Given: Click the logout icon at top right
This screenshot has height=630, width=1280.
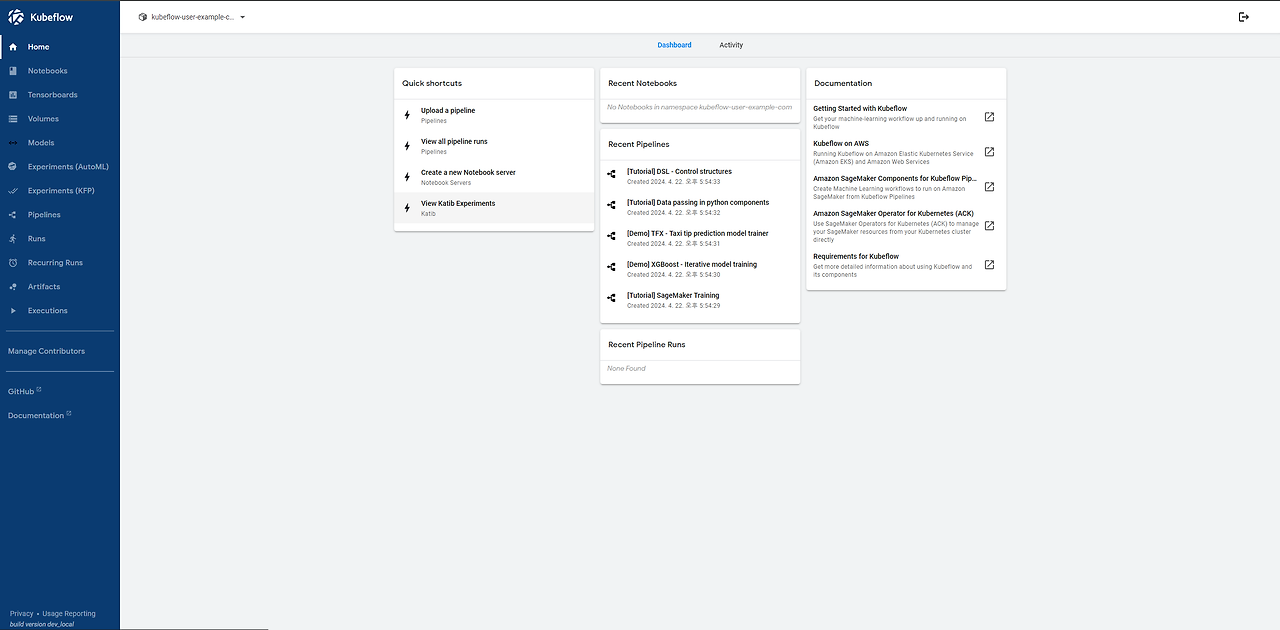Looking at the screenshot, I should coord(1244,17).
